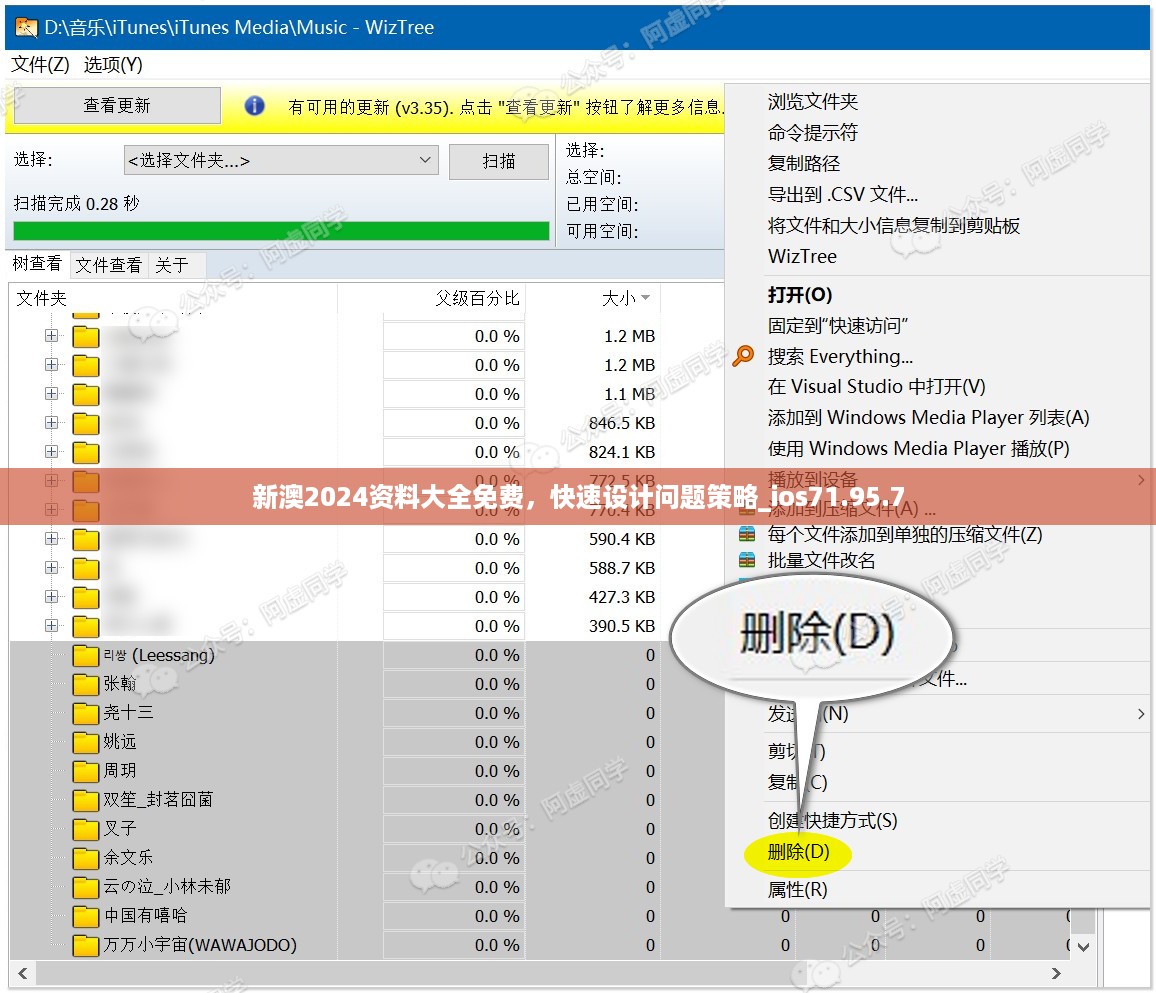Click the Search Everything magnifier icon
The width and height of the screenshot is (1156, 993).
pyautogui.click(x=744, y=357)
